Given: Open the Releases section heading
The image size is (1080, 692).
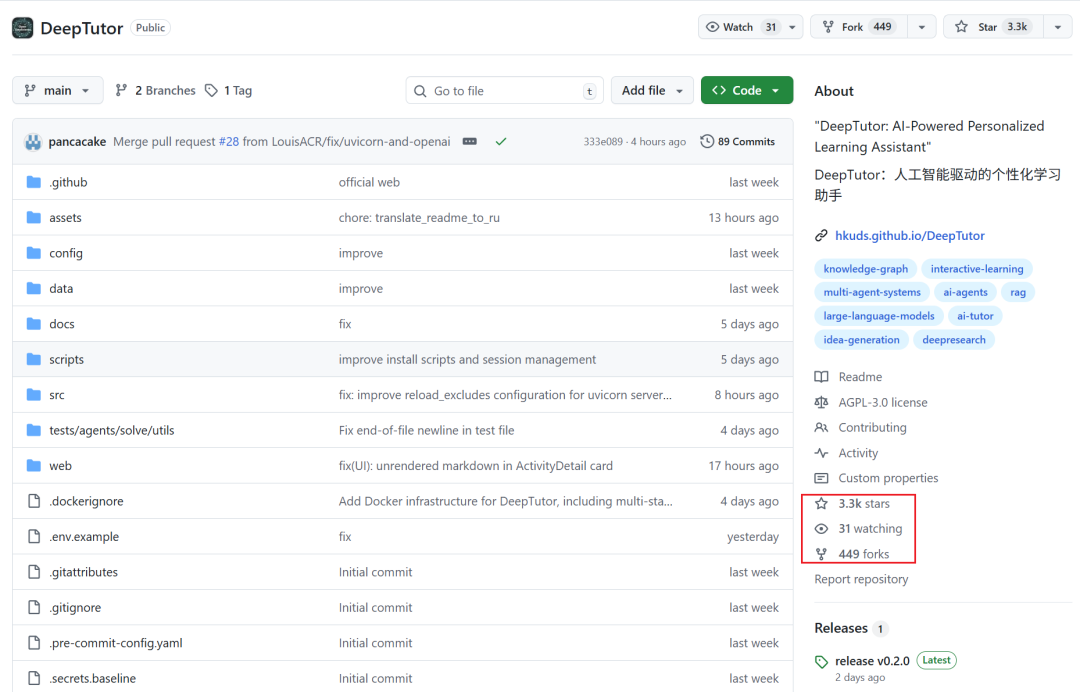Looking at the screenshot, I should (841, 628).
